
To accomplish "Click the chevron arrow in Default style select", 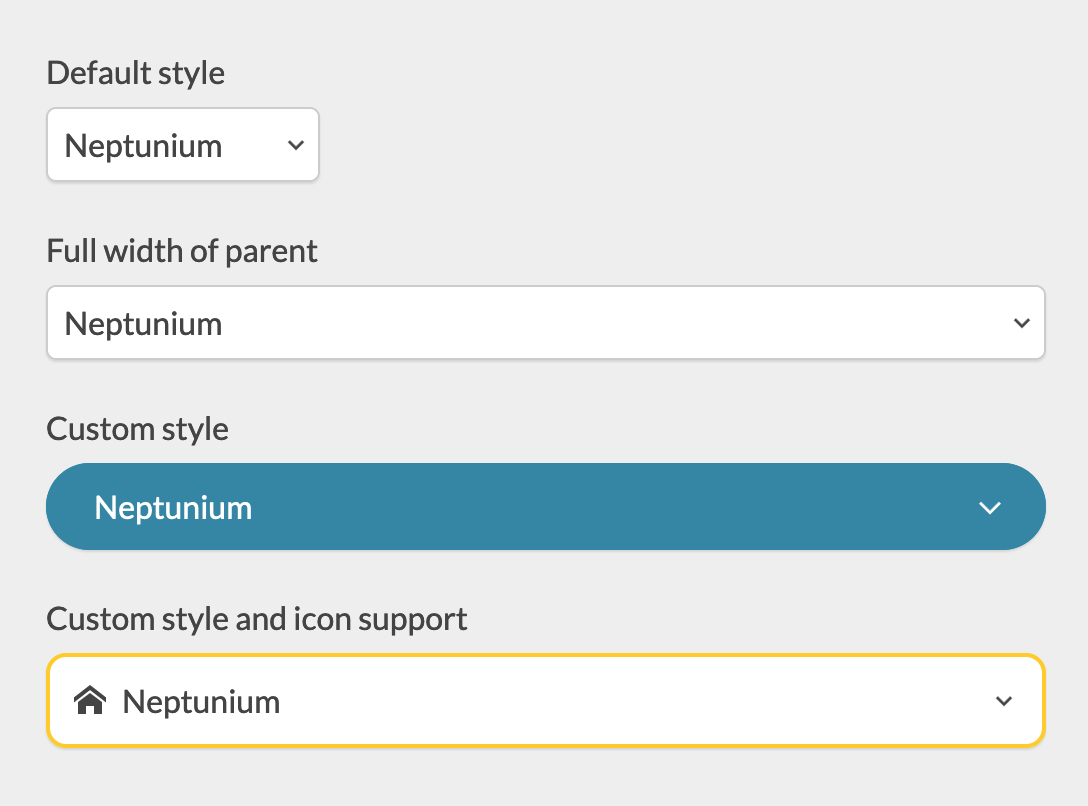I will click(295, 146).
